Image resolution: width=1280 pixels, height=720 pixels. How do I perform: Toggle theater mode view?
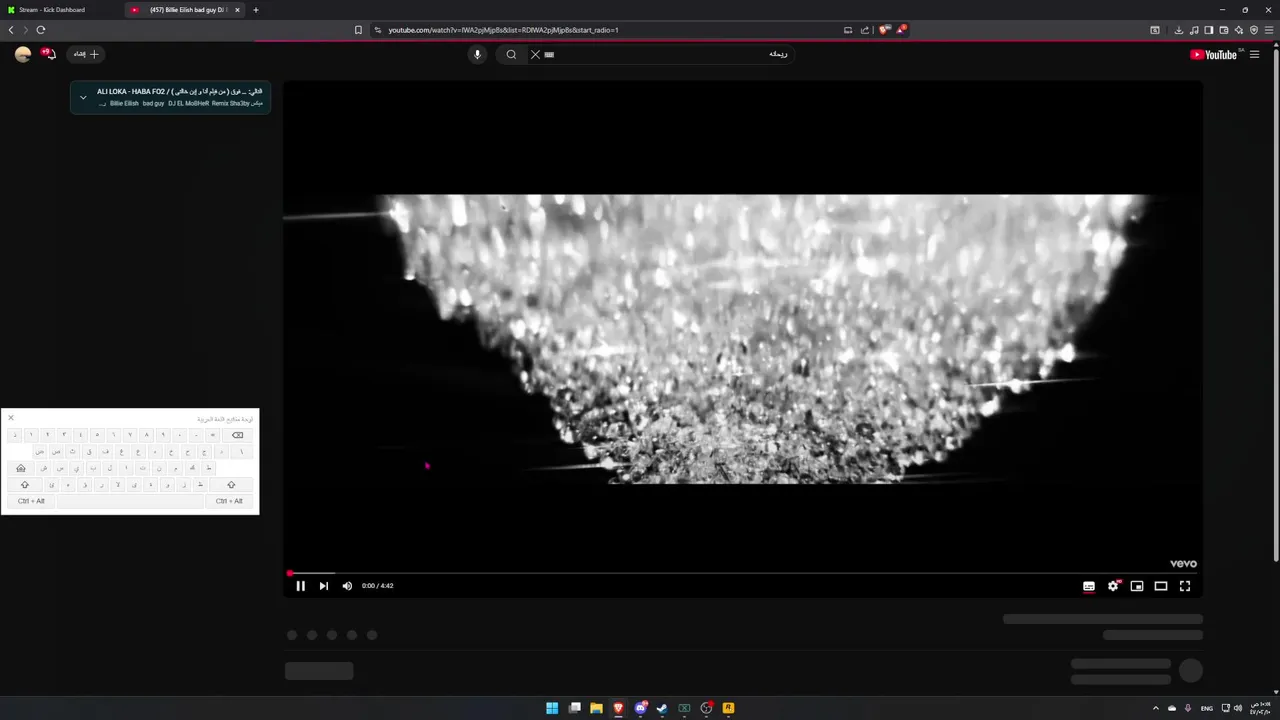1161,586
